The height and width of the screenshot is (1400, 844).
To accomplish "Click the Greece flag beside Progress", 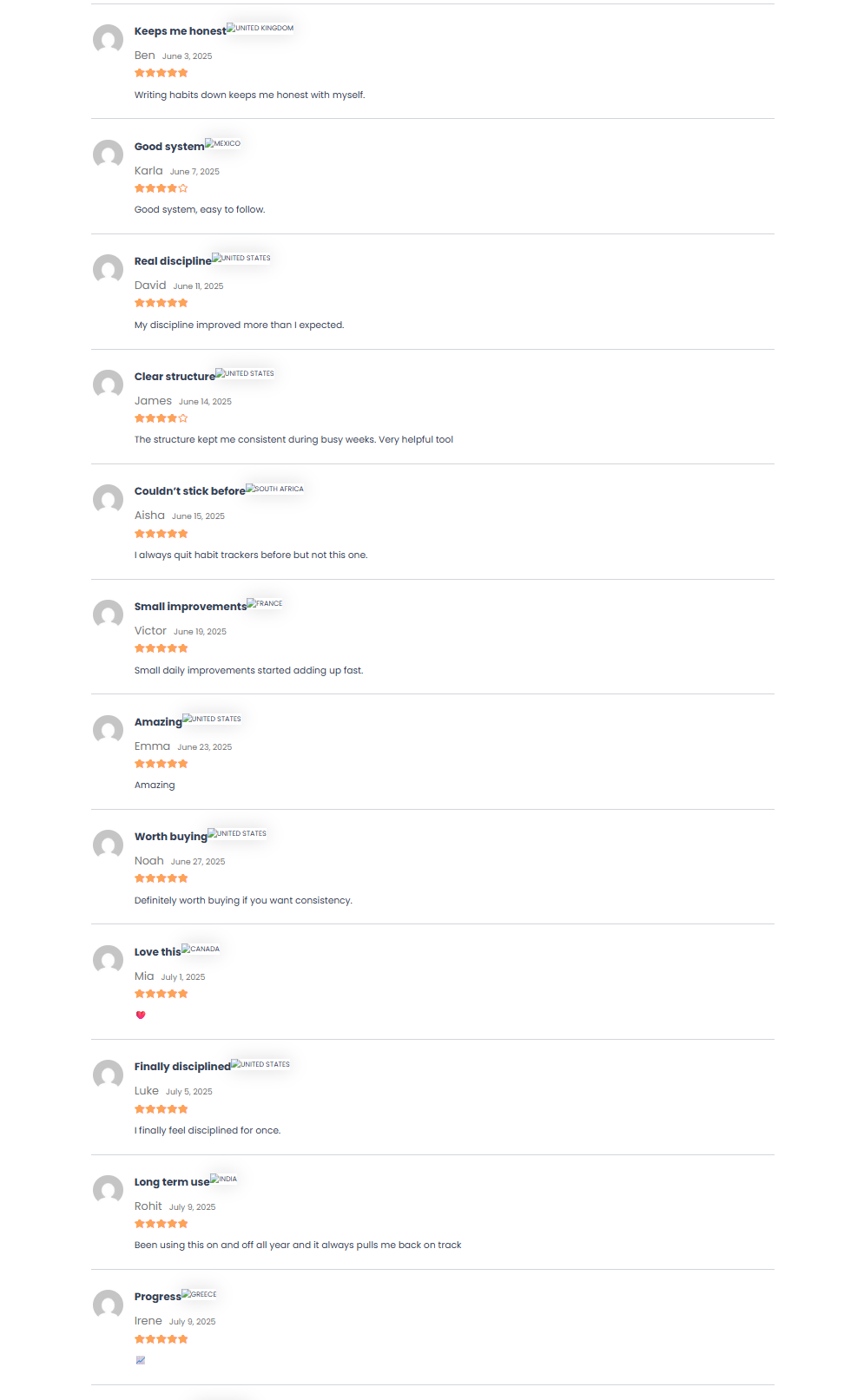I will coord(200,1294).
